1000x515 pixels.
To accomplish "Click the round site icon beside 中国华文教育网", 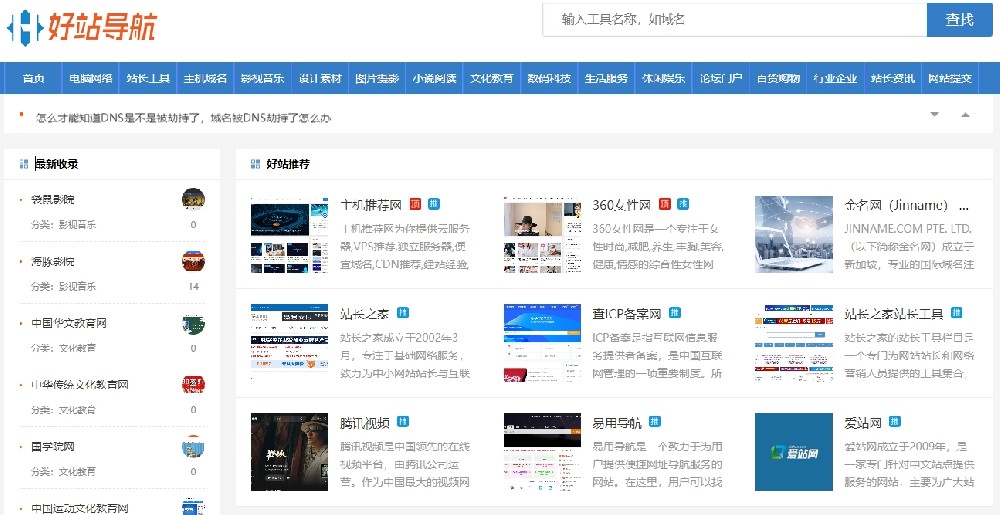I will click(x=193, y=324).
